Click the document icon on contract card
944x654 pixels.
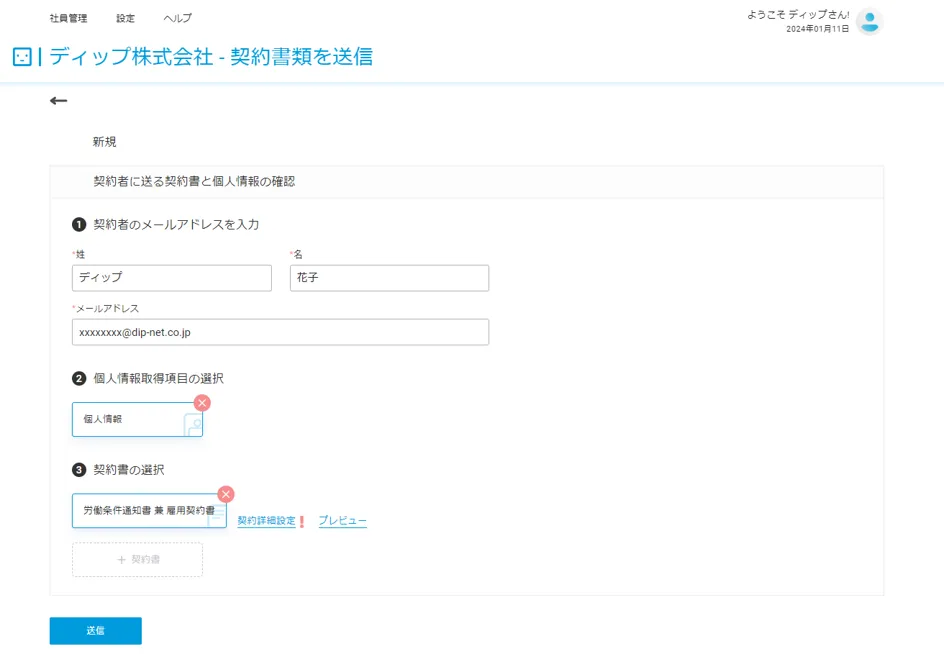tap(217, 516)
